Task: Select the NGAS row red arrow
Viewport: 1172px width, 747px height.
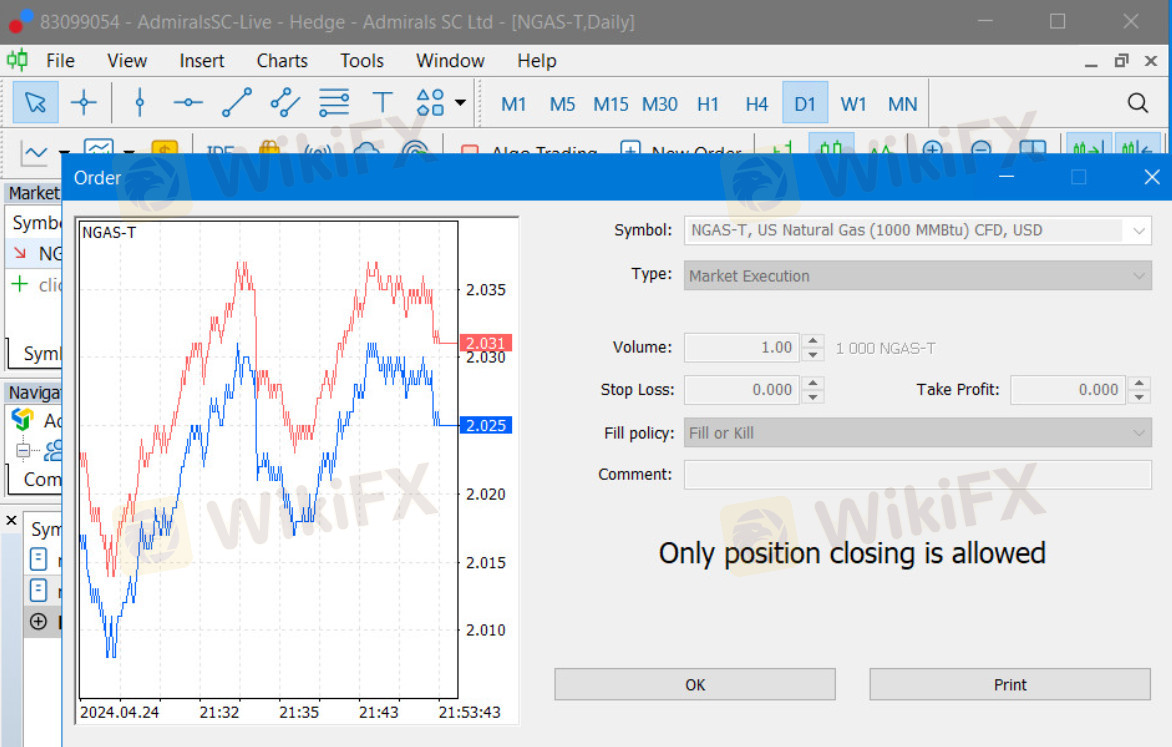Action: coord(20,253)
